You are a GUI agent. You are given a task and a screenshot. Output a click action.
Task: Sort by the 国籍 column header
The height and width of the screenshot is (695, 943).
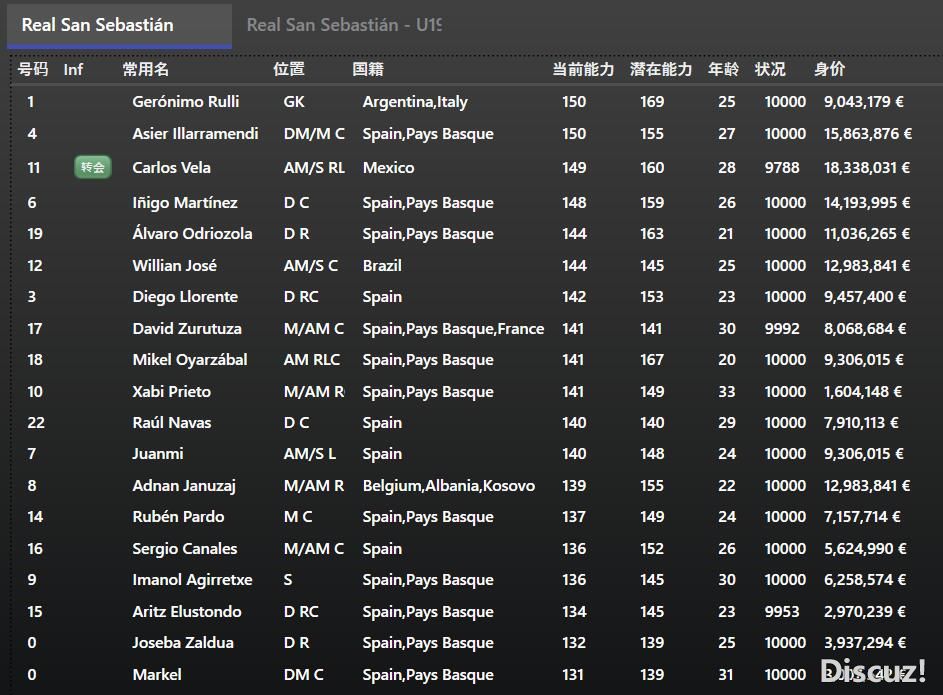pyautogui.click(x=368, y=69)
